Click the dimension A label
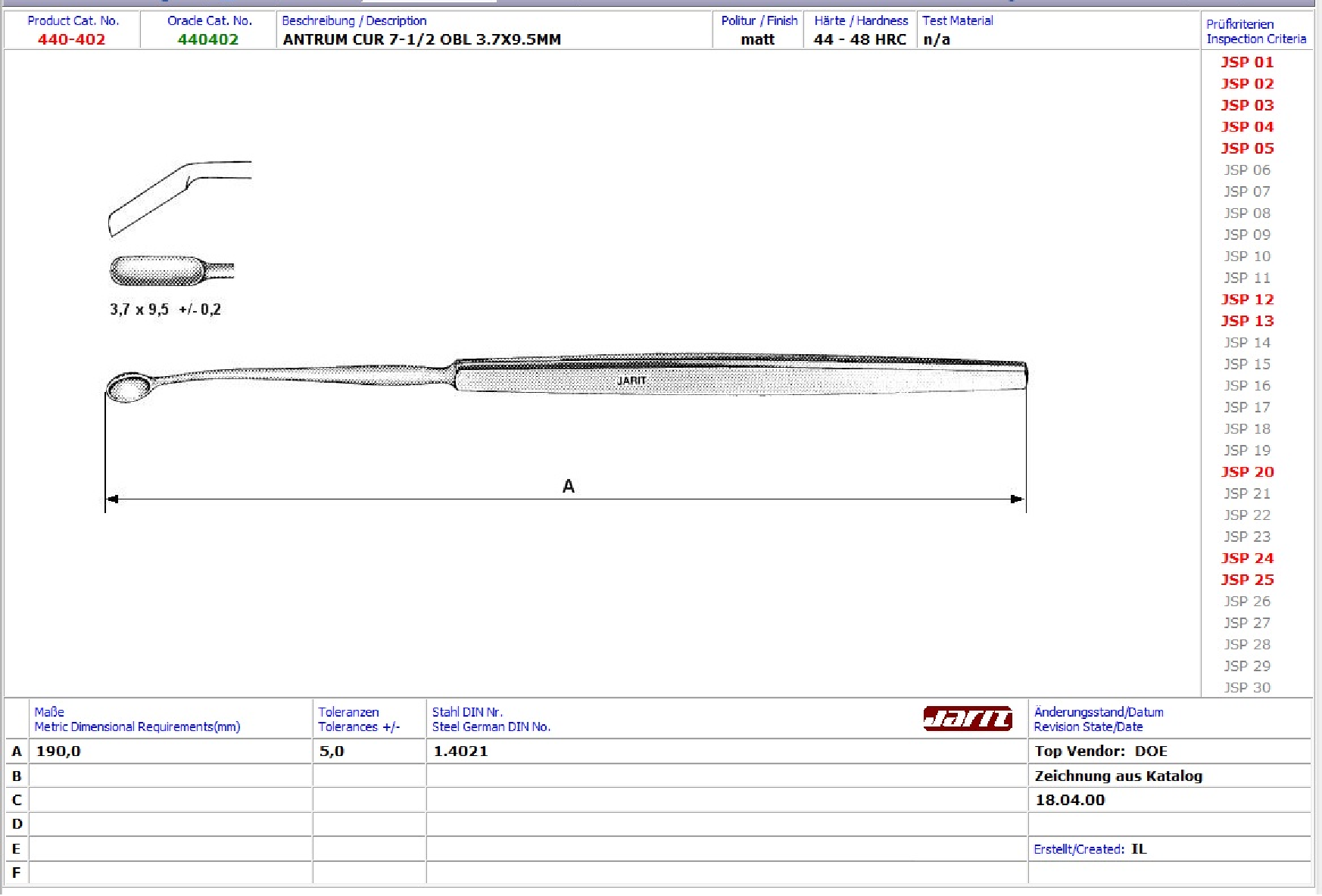The height and width of the screenshot is (896, 1322). point(569,487)
